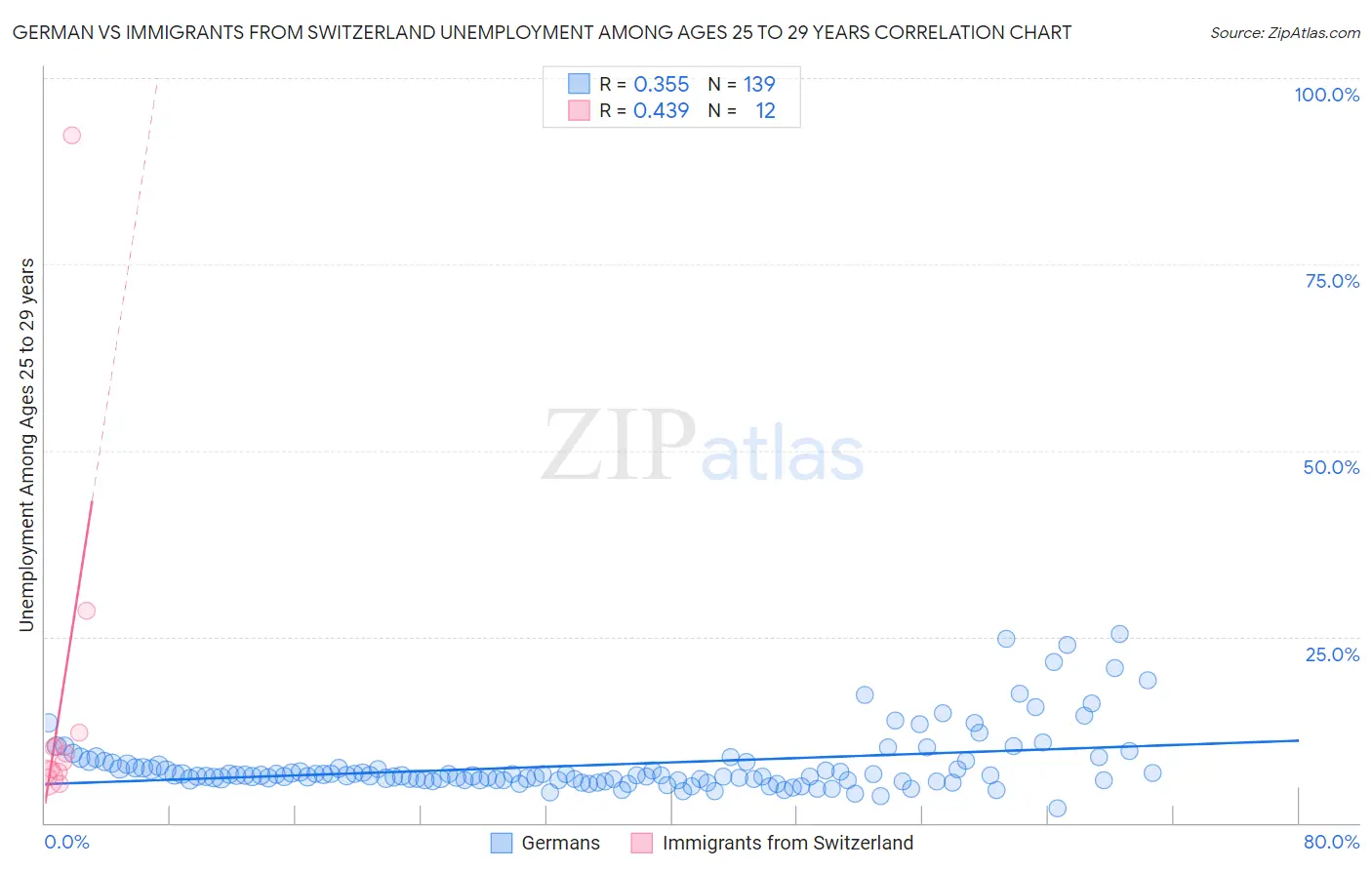
Task: Click the blue R = 0.355 swatch
Action: point(579,84)
